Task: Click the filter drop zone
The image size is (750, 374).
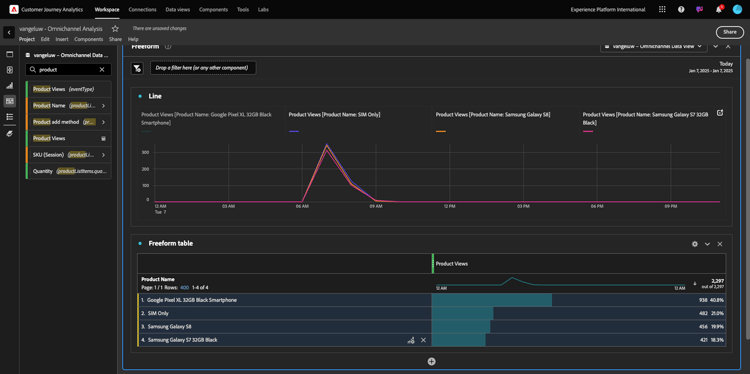Action: [203, 68]
